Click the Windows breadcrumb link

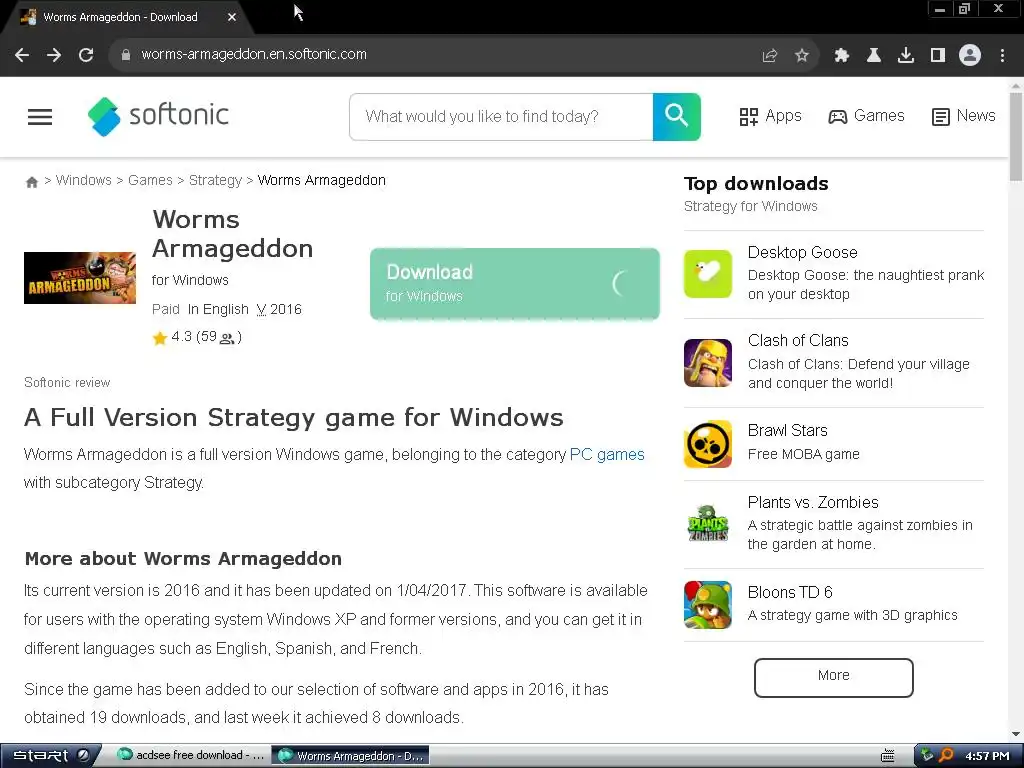click(84, 180)
